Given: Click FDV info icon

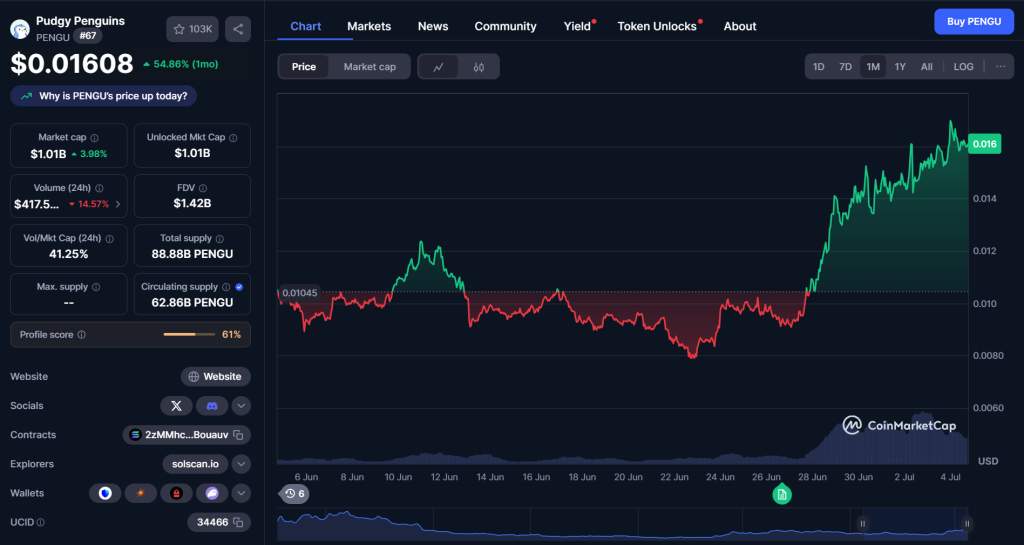Looking at the screenshot, I should (203, 188).
